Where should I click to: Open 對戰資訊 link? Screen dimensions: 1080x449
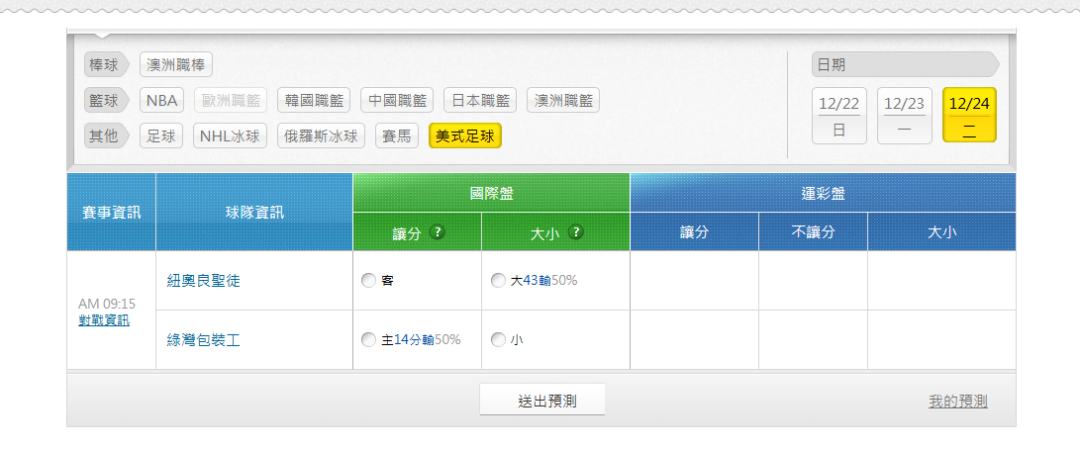(104, 320)
